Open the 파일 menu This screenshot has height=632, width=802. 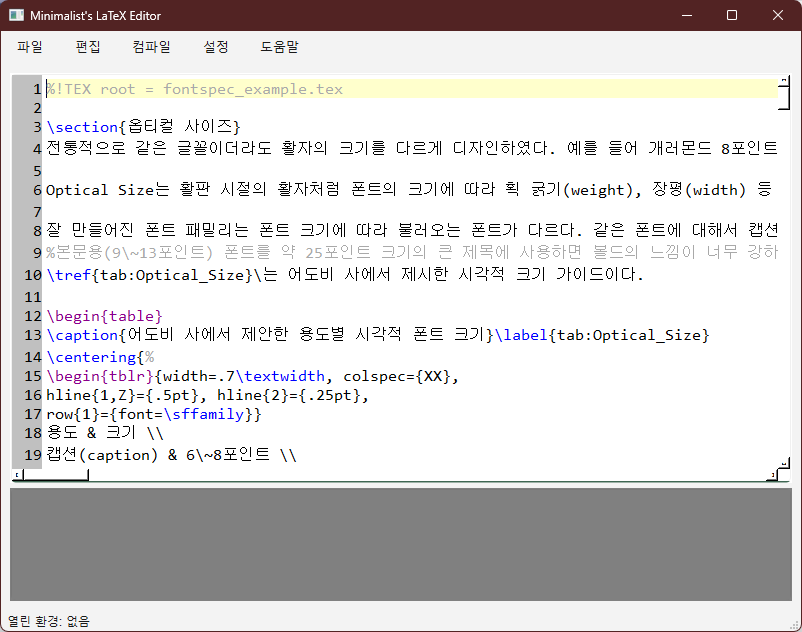click(30, 47)
